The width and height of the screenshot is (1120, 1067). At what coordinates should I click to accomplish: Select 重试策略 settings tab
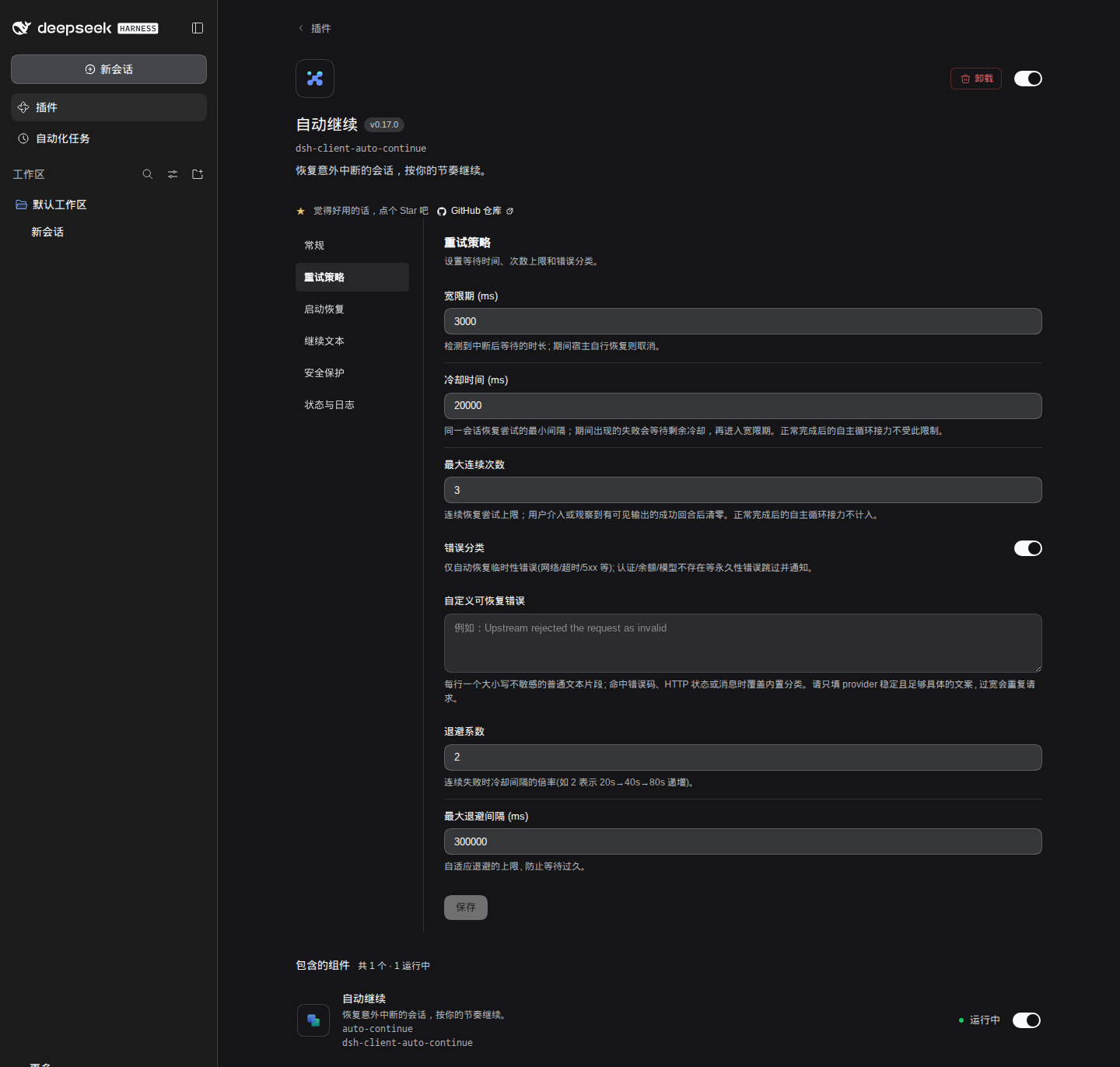(x=352, y=277)
